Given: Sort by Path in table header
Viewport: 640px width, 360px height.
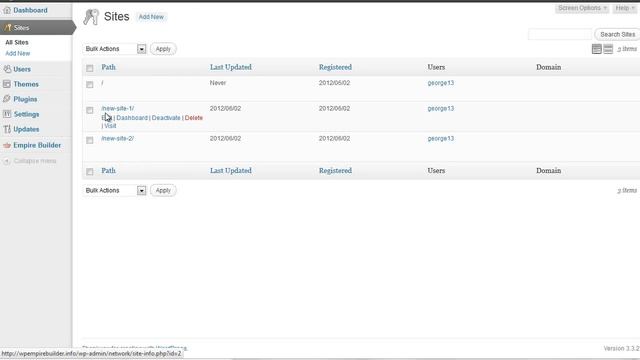Looking at the screenshot, I should (x=109, y=67).
